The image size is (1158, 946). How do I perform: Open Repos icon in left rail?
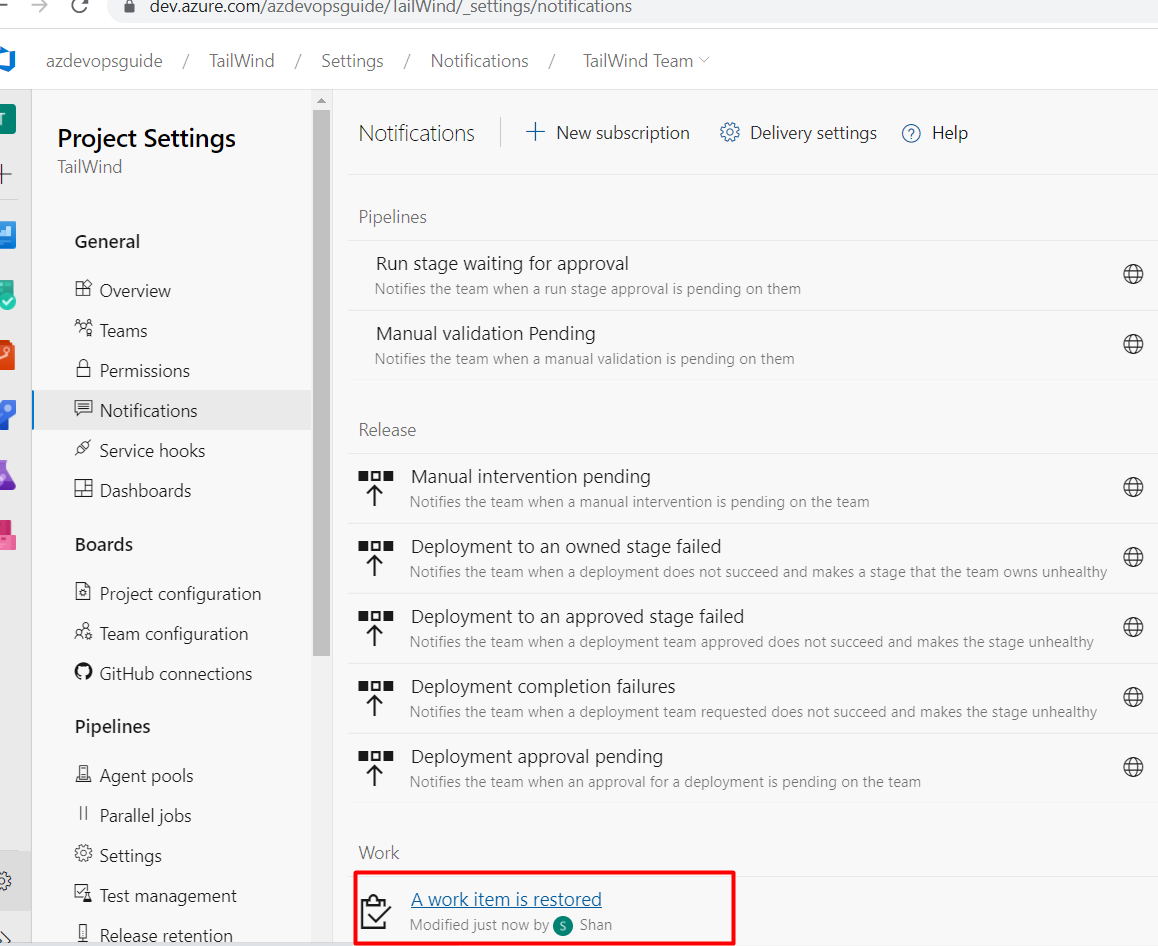pyautogui.click(x=7, y=354)
